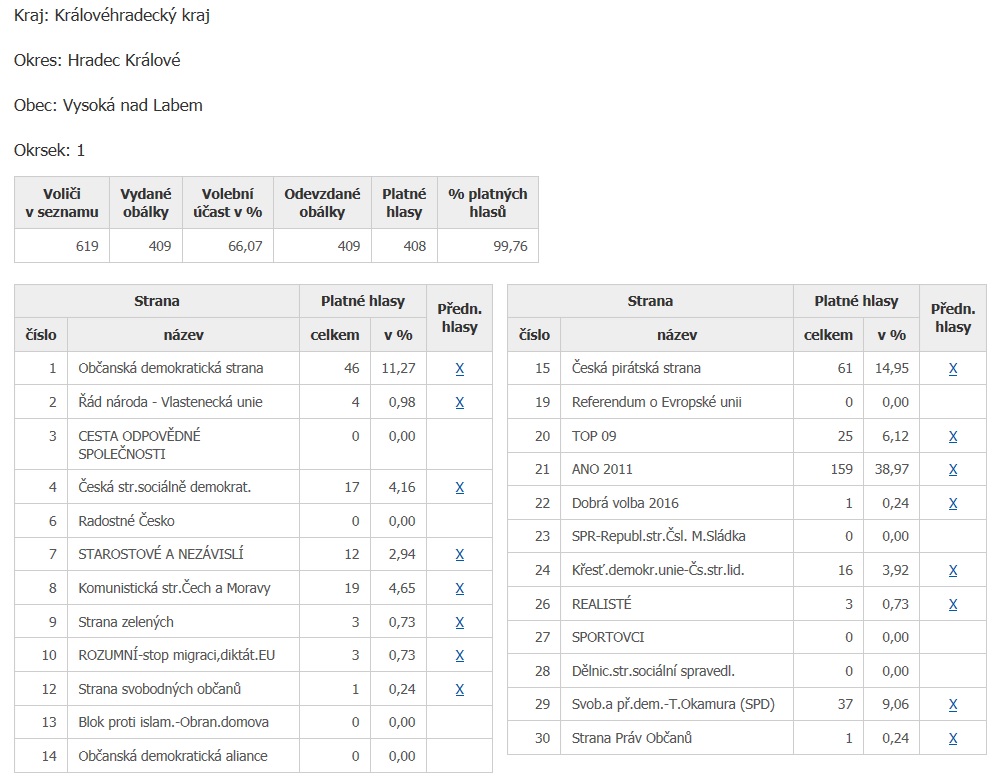This screenshot has height=779, width=1005.
Task: Click TOP 09 percentage 6,12
Action: [x=895, y=436]
